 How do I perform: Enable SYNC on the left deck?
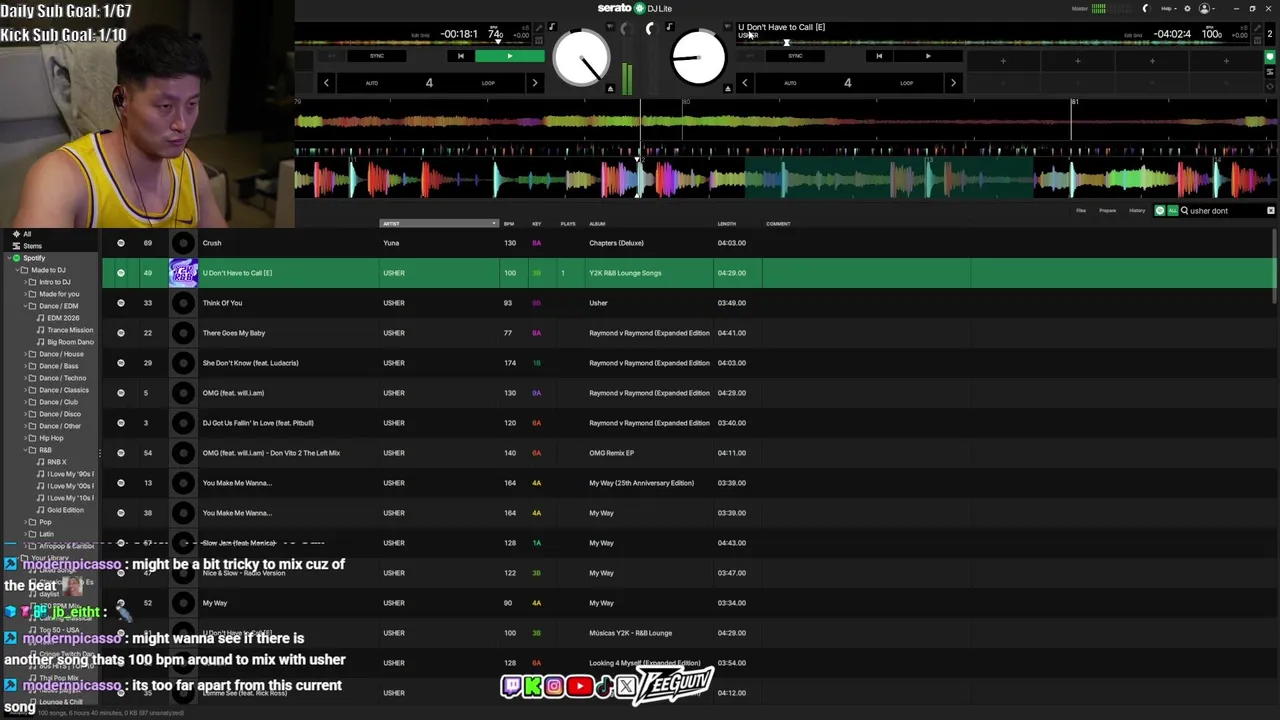click(x=377, y=56)
